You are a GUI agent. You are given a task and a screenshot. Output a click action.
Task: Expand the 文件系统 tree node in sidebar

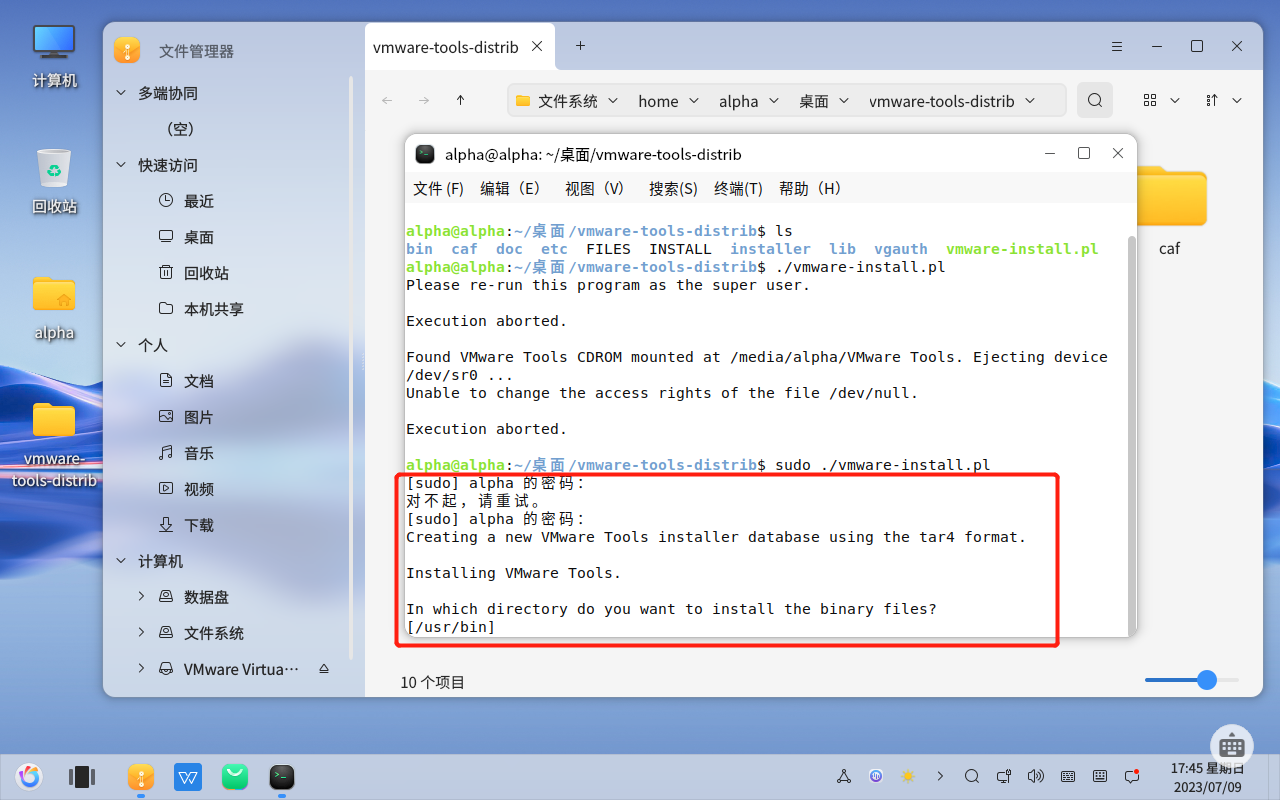click(141, 633)
